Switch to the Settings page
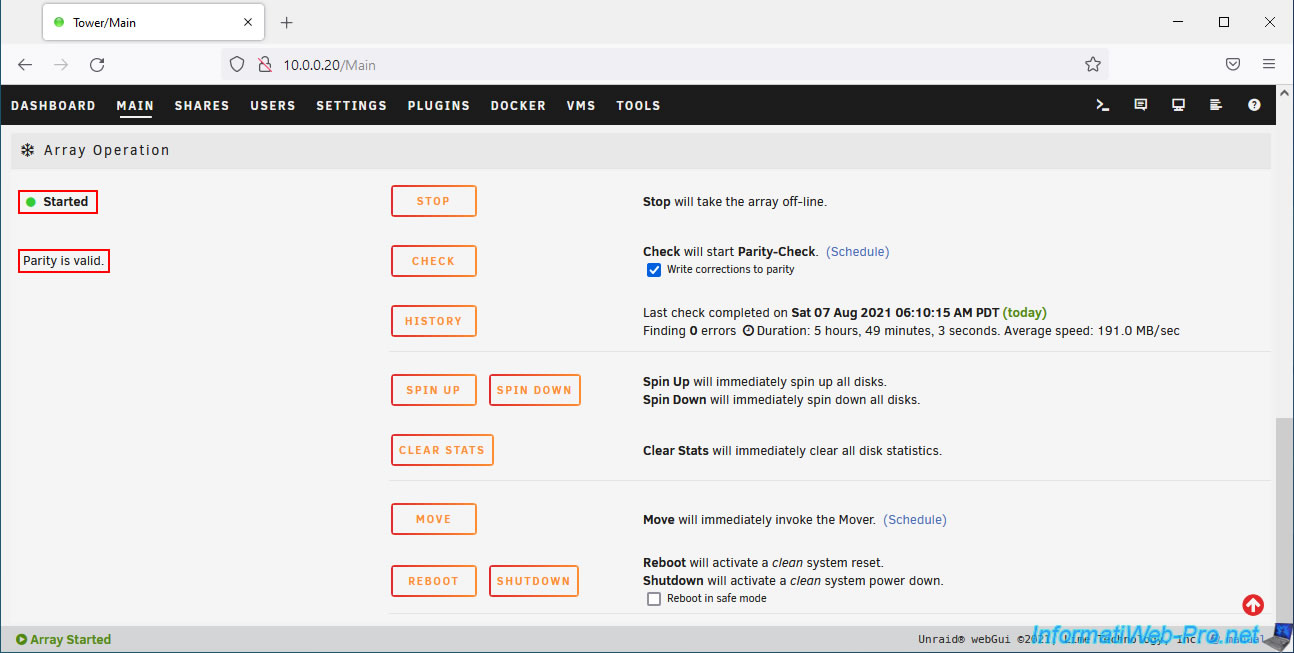Image resolution: width=1294 pixels, height=653 pixels. (x=351, y=106)
